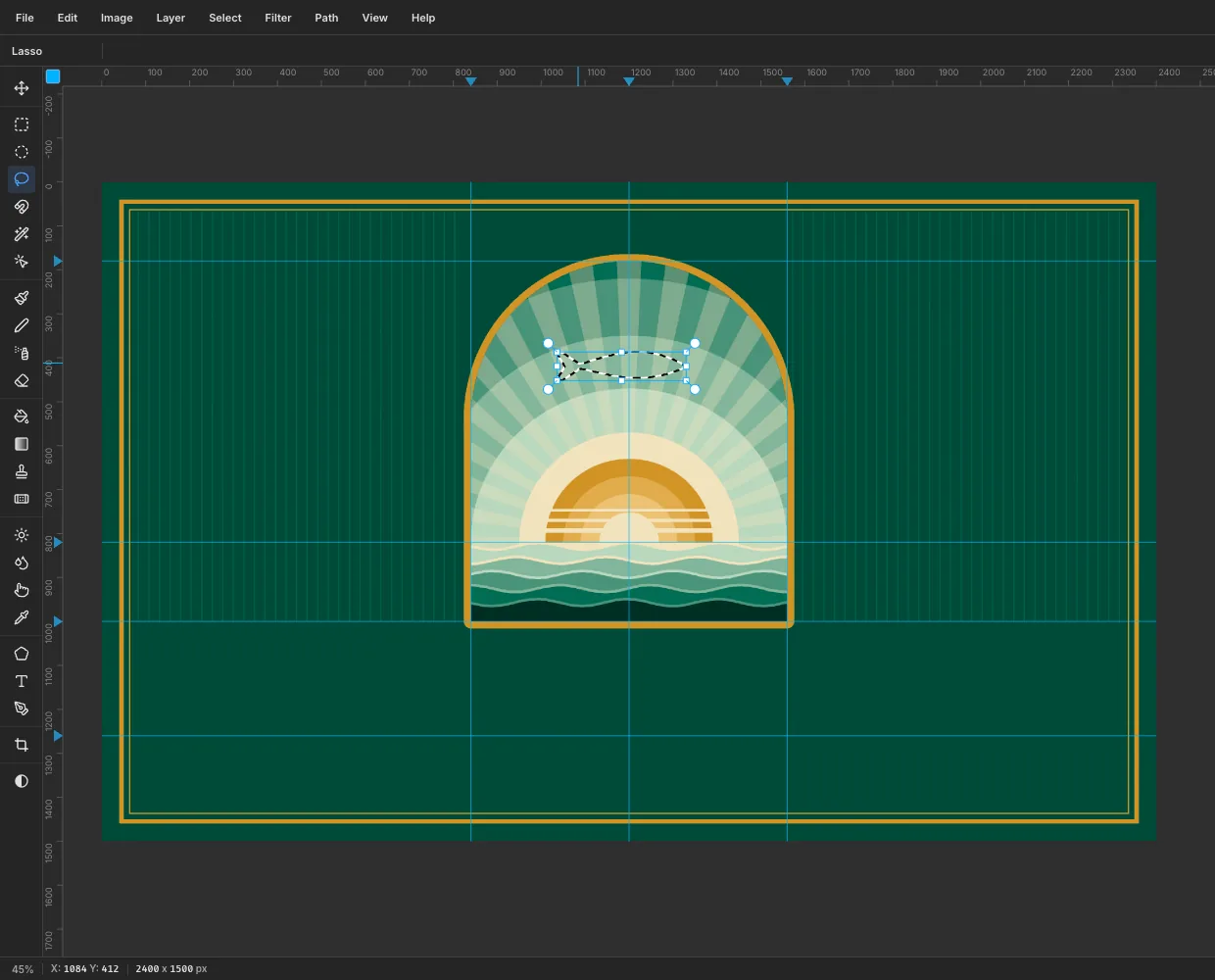Open the Help menu

(x=423, y=18)
